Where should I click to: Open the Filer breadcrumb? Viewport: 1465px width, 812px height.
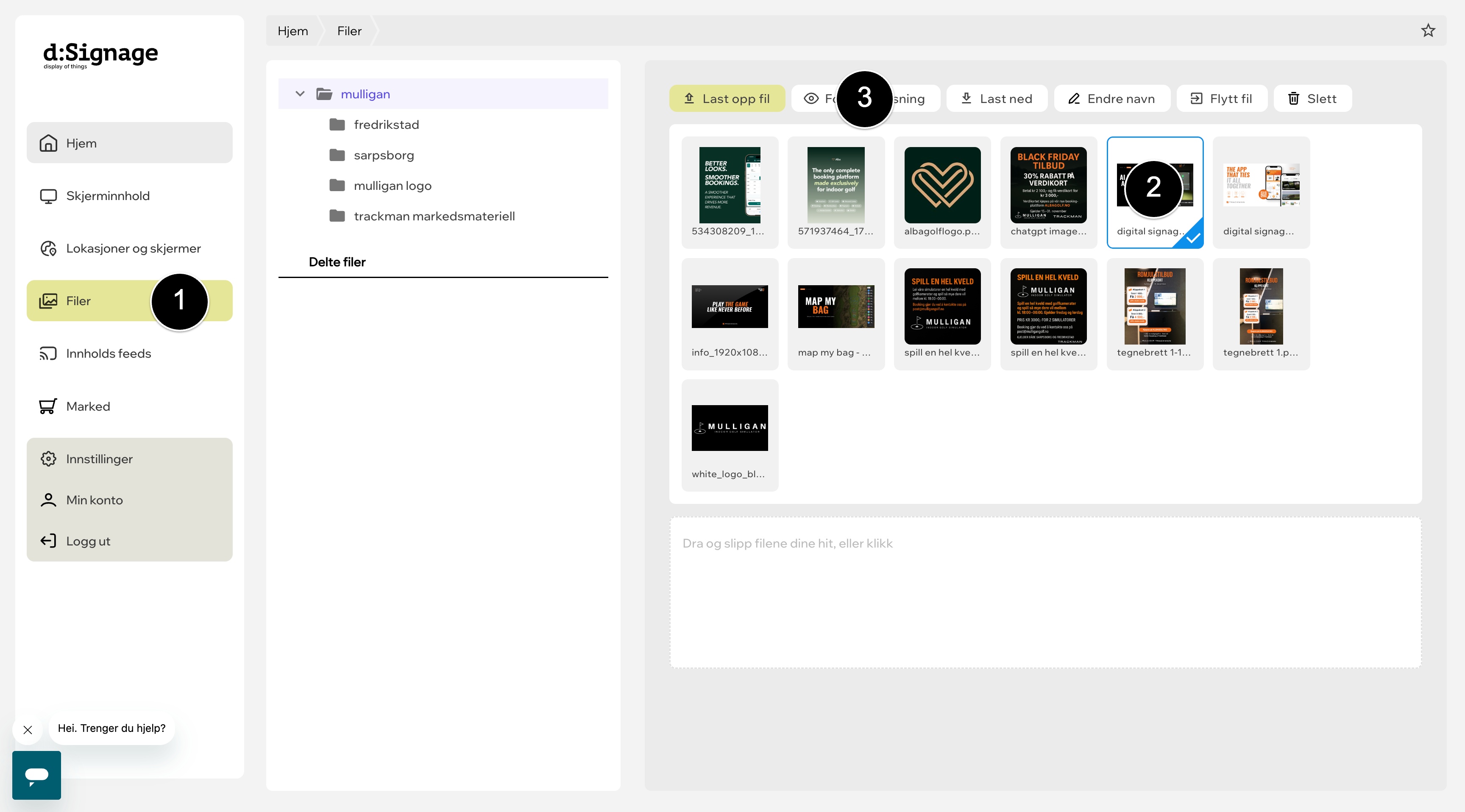tap(349, 31)
